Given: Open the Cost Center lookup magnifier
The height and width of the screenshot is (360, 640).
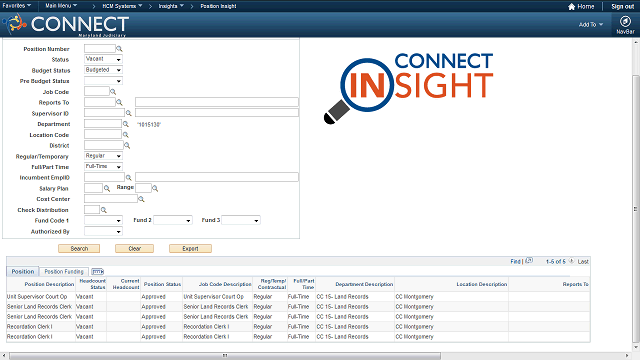Looking at the screenshot, I should point(141,199).
